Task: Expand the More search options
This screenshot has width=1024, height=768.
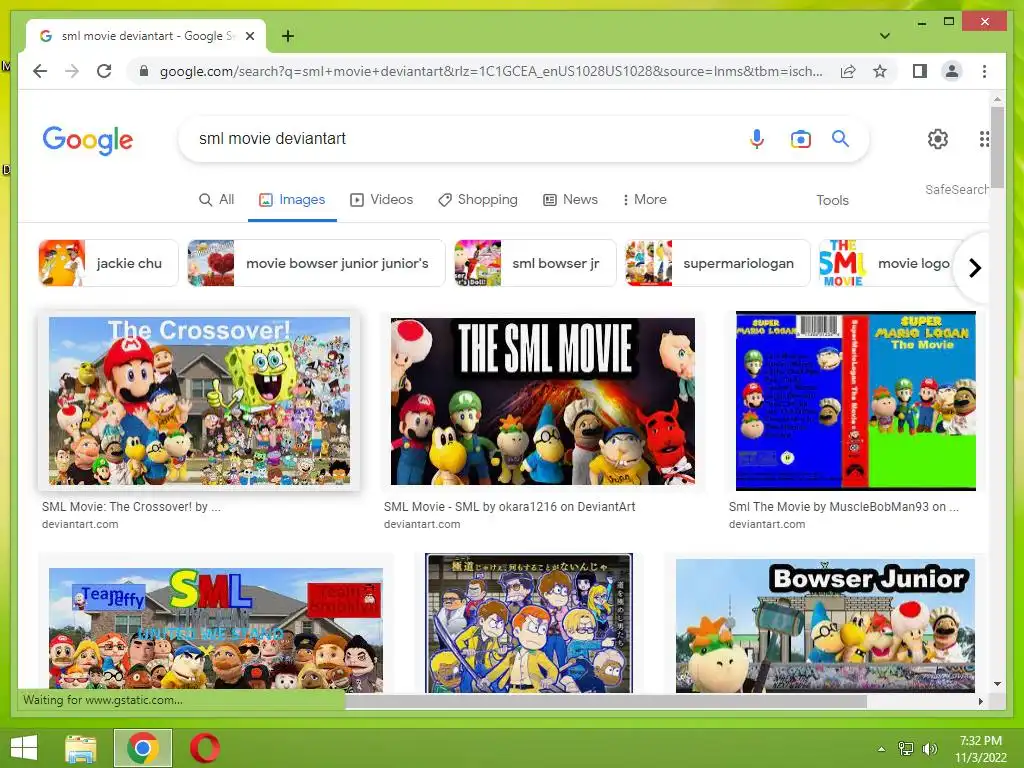Action: (x=645, y=200)
